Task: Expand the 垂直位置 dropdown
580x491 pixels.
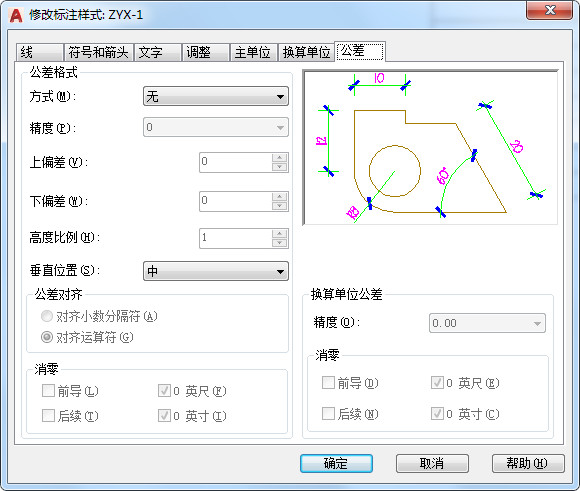Action: [x=216, y=271]
